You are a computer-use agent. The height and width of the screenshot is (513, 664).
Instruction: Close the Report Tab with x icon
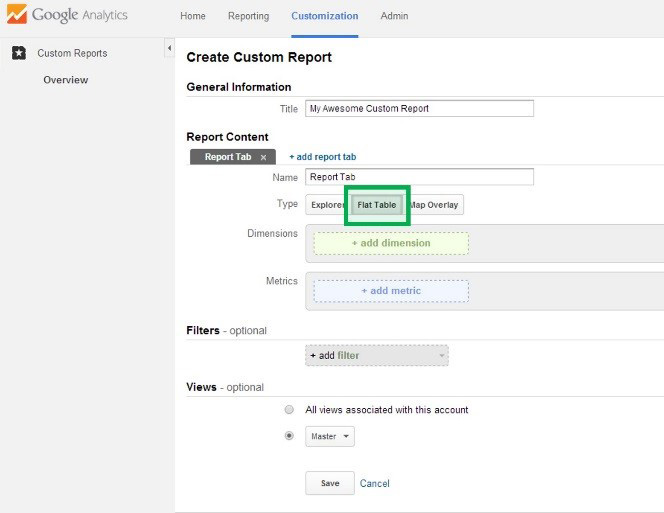[x=263, y=157]
